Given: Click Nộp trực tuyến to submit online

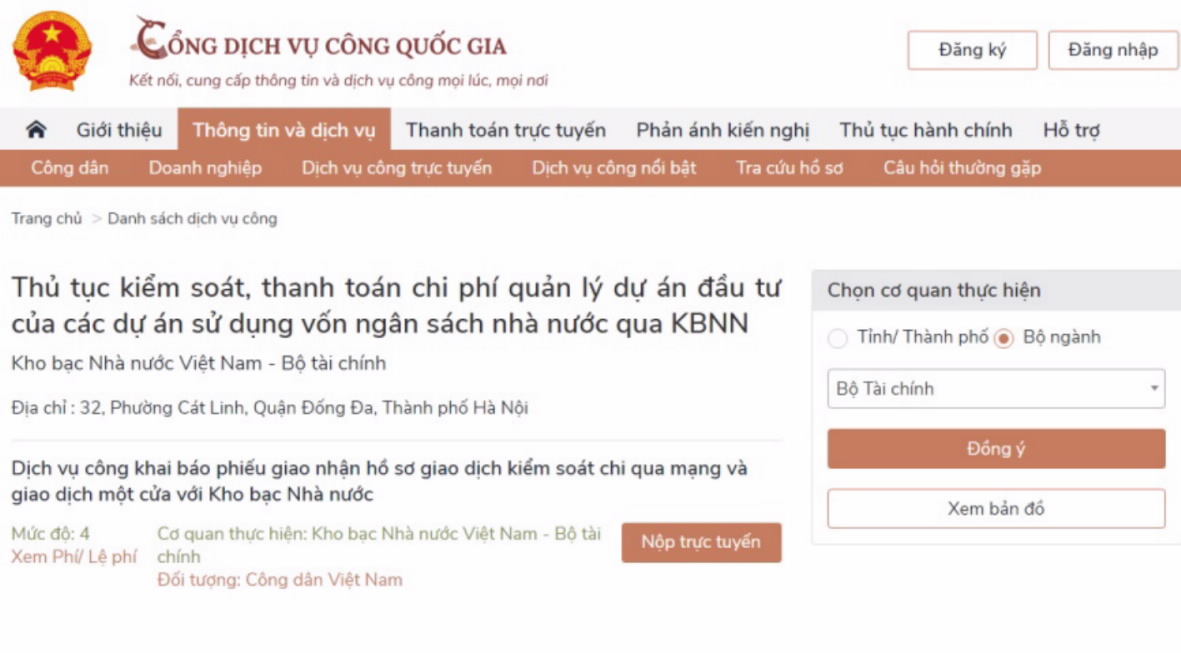Looking at the screenshot, I should pyautogui.click(x=701, y=543).
